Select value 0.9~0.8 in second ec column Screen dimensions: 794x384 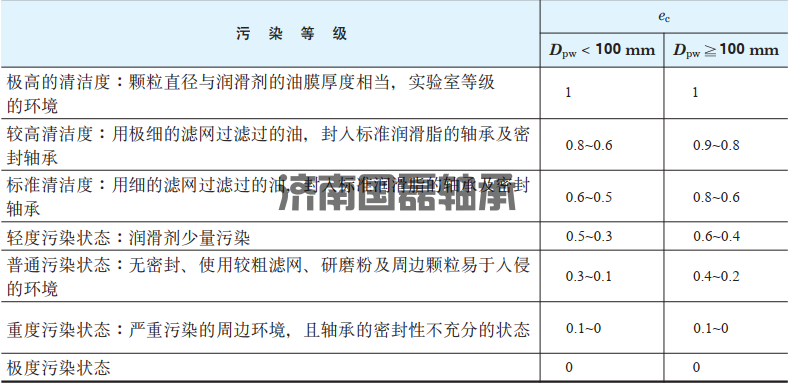click(716, 145)
